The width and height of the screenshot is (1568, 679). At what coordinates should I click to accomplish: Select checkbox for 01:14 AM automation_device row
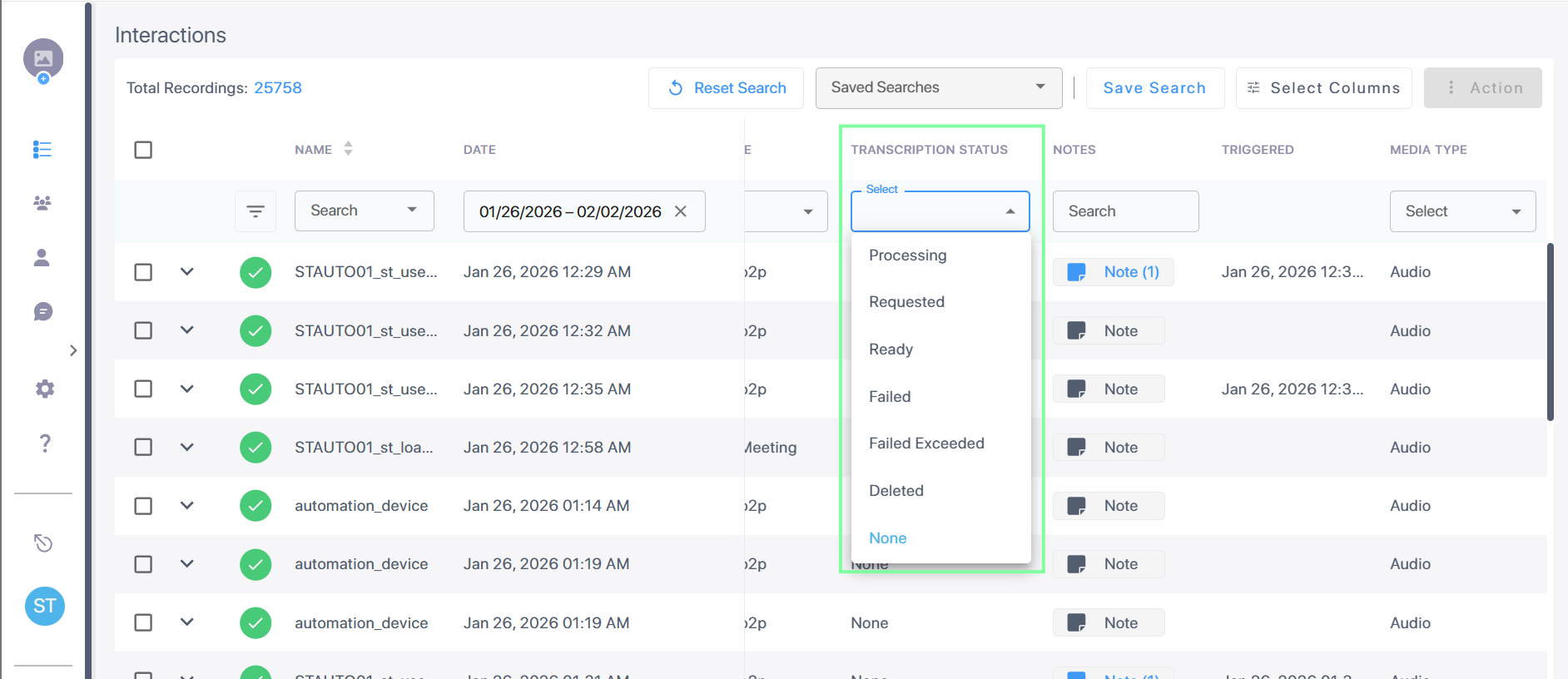pos(143,506)
